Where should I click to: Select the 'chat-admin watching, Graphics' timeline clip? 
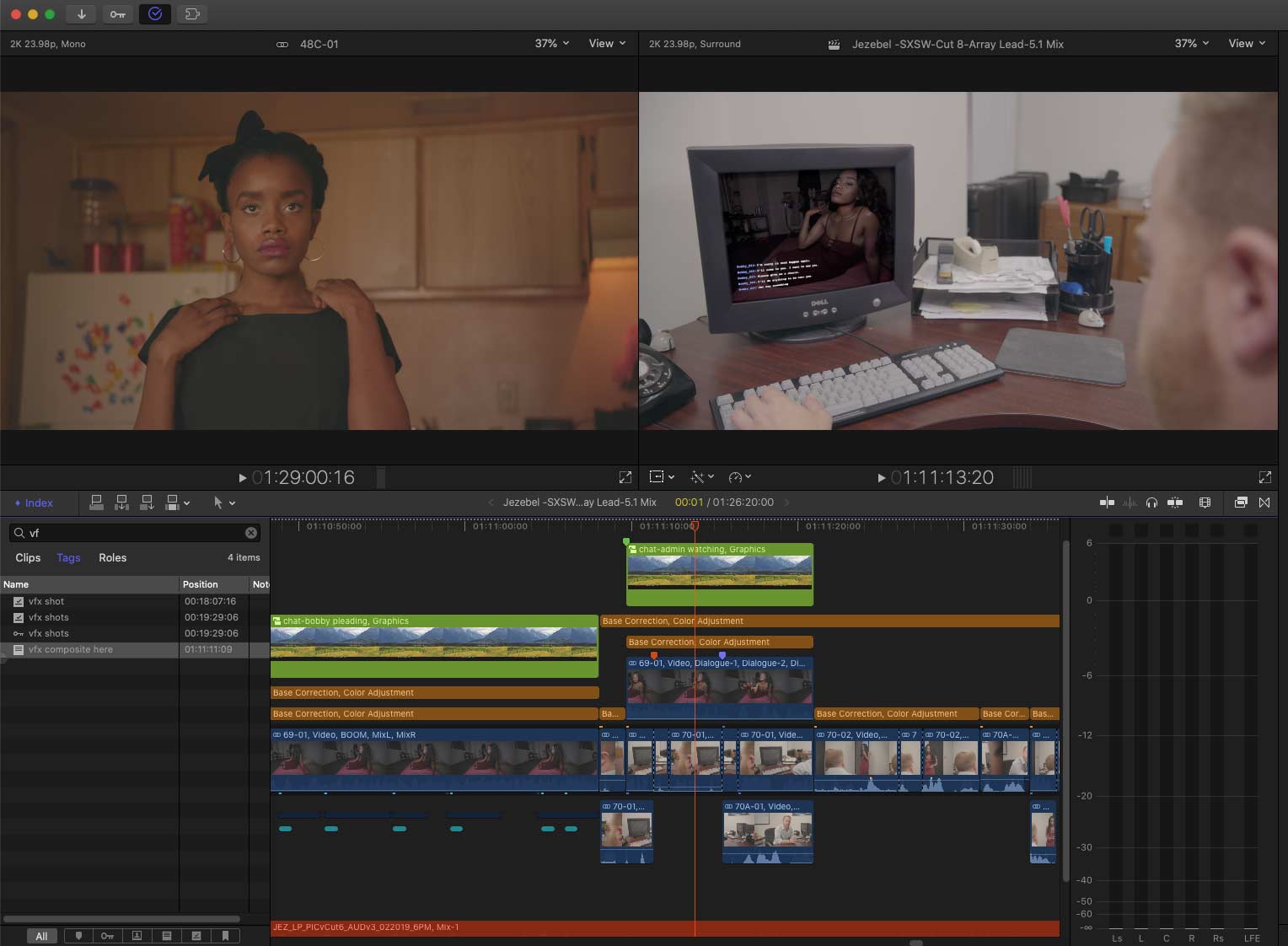point(720,574)
